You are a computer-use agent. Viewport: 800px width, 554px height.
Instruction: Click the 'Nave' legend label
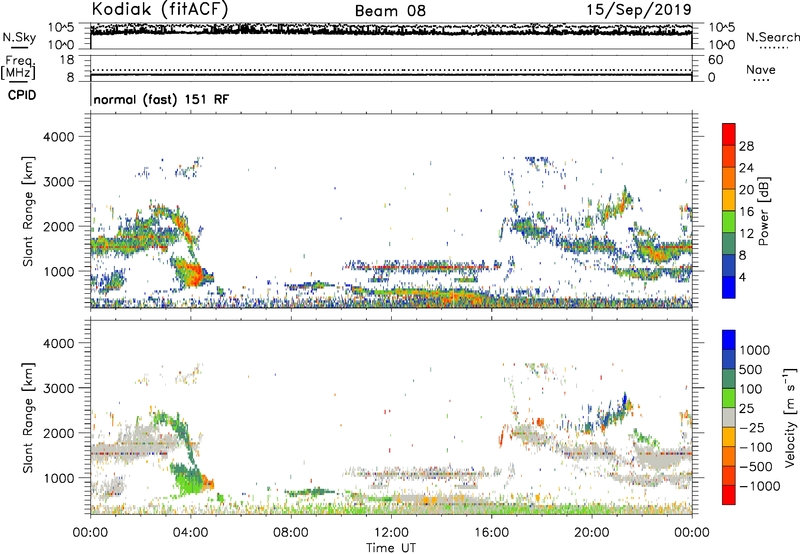tap(761, 69)
